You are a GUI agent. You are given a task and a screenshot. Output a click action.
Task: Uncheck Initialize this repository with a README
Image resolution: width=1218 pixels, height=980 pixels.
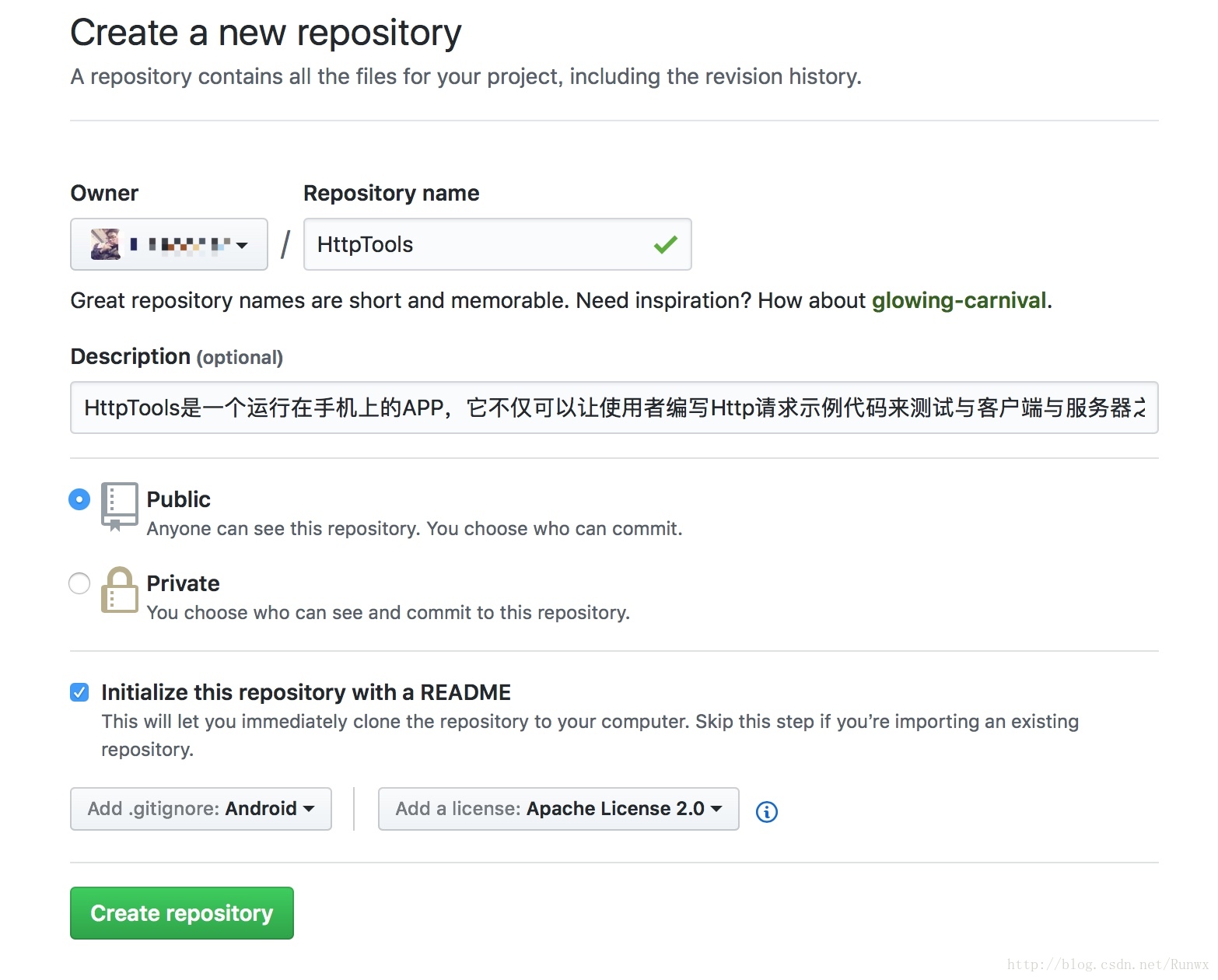[x=79, y=692]
